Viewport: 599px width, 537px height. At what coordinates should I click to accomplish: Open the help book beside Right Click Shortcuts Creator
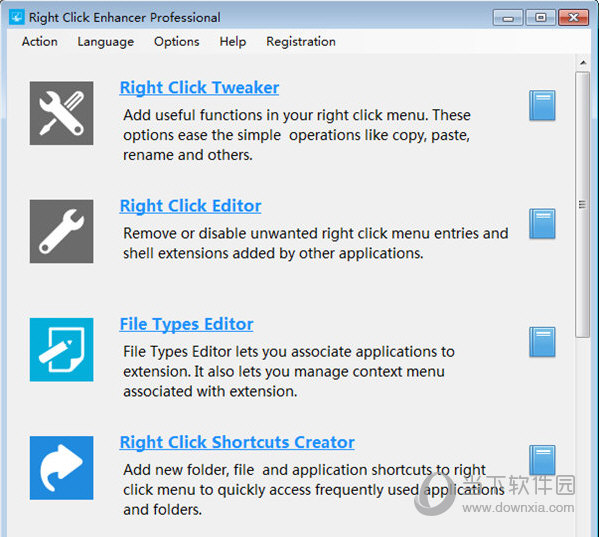click(542, 460)
